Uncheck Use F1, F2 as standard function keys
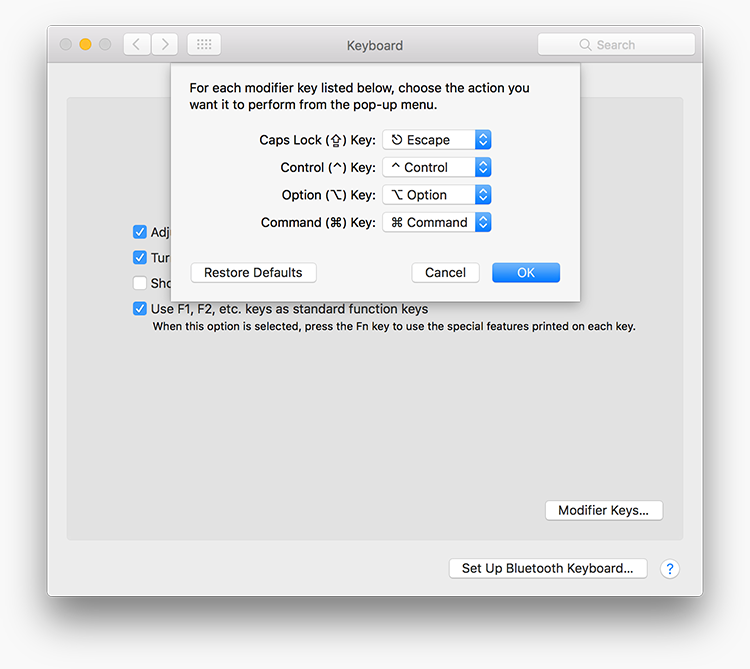The image size is (750, 669). [140, 309]
